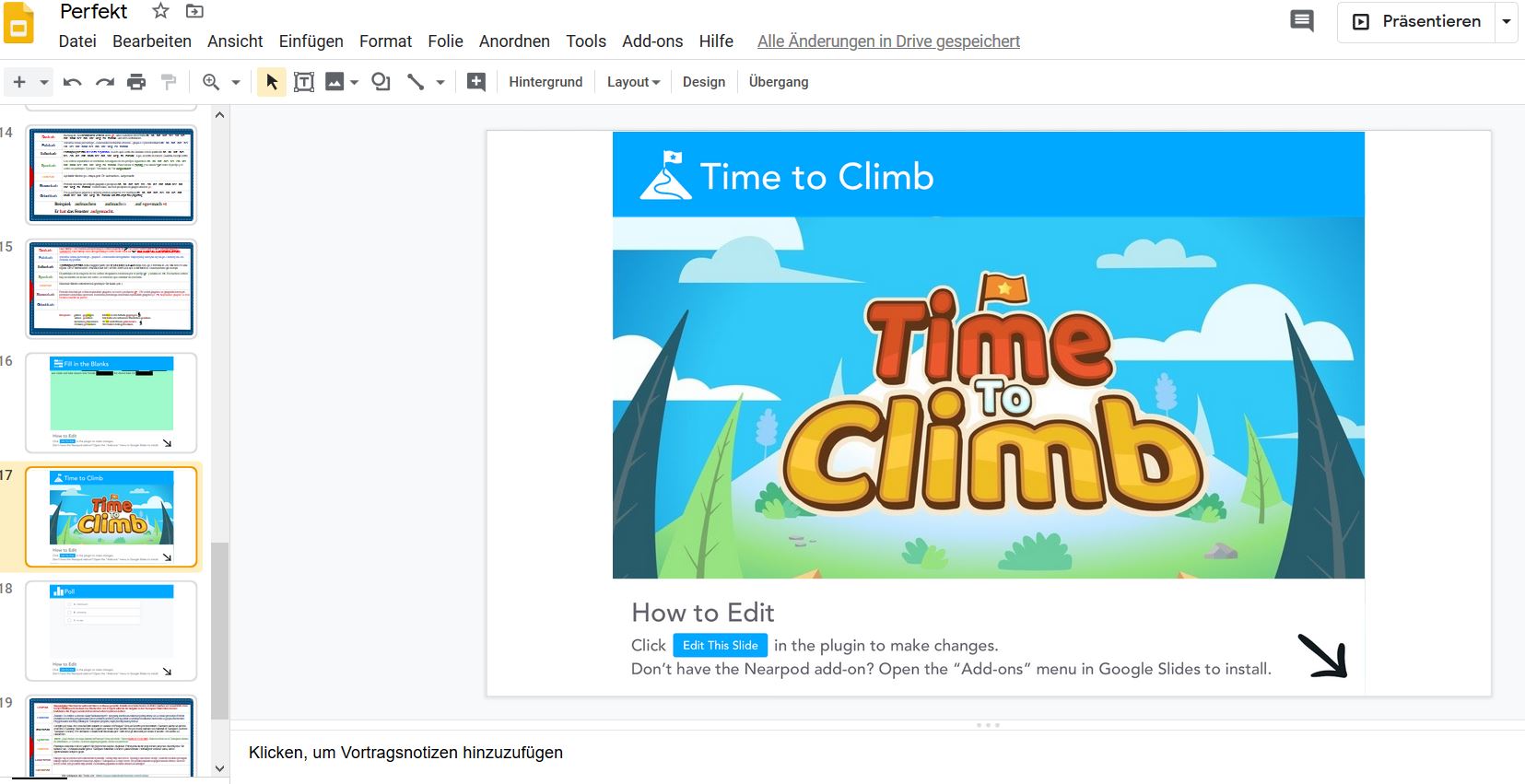Click 'Alle Änderungen in Drive gespeichert' link

[888, 41]
